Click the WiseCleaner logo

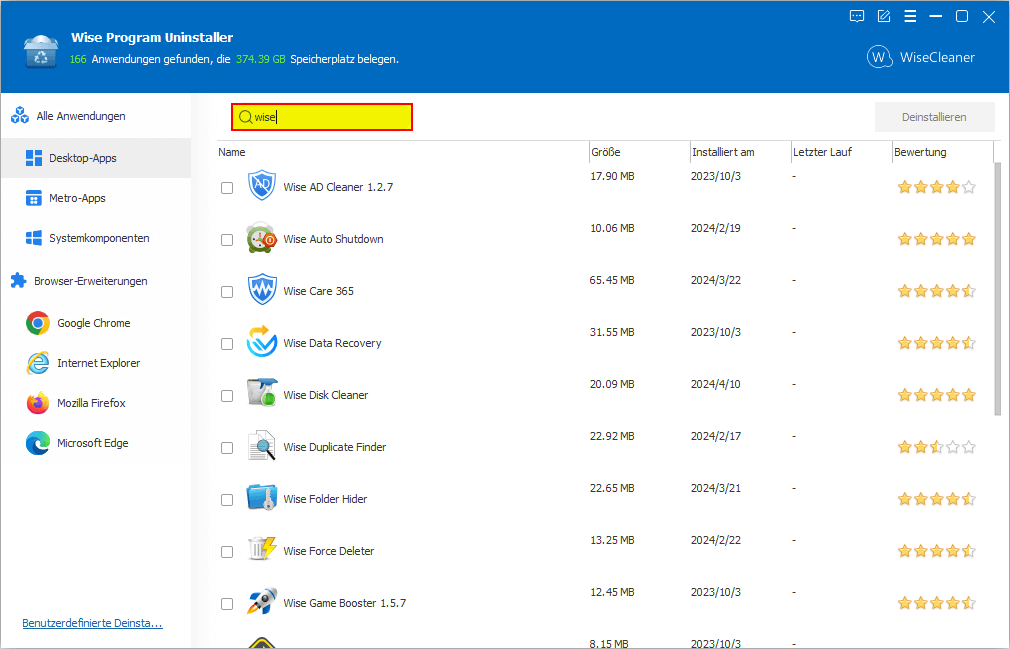(920, 57)
